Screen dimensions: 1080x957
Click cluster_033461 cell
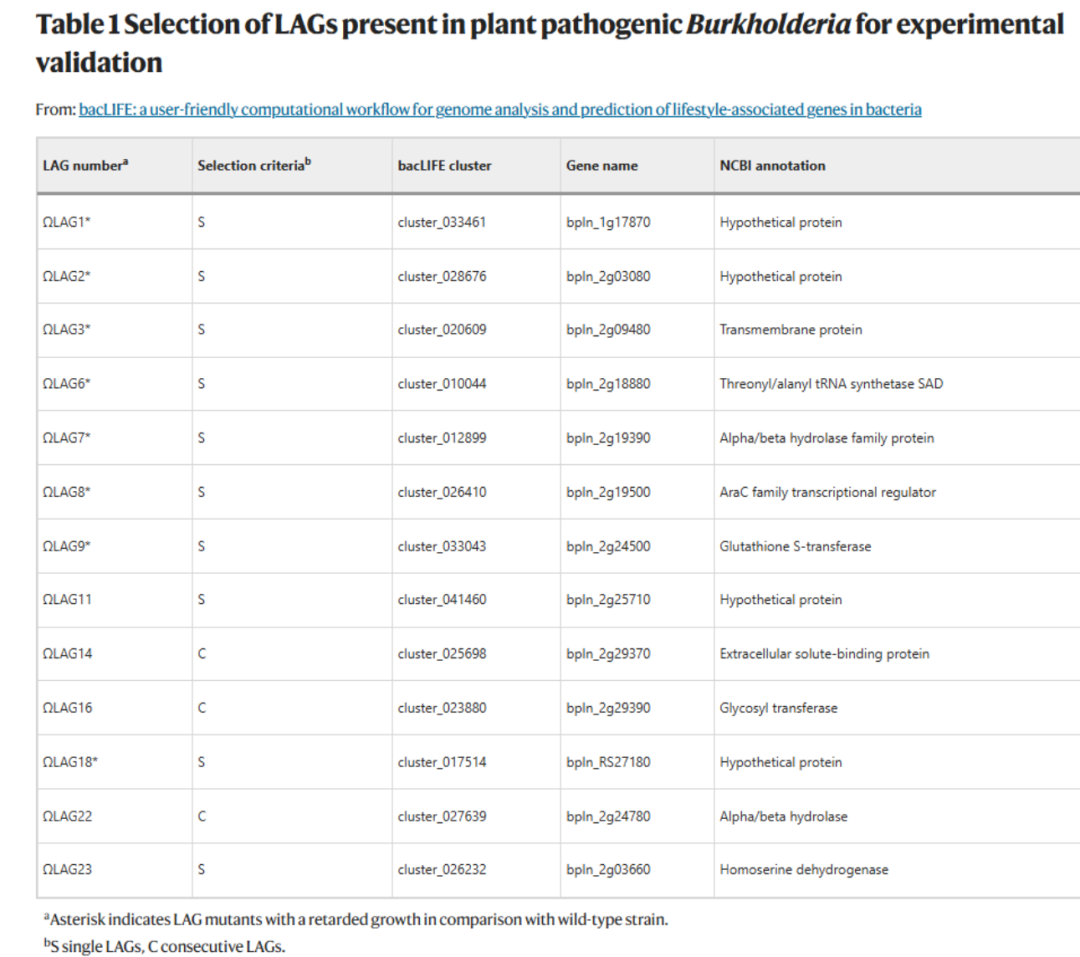coord(442,222)
